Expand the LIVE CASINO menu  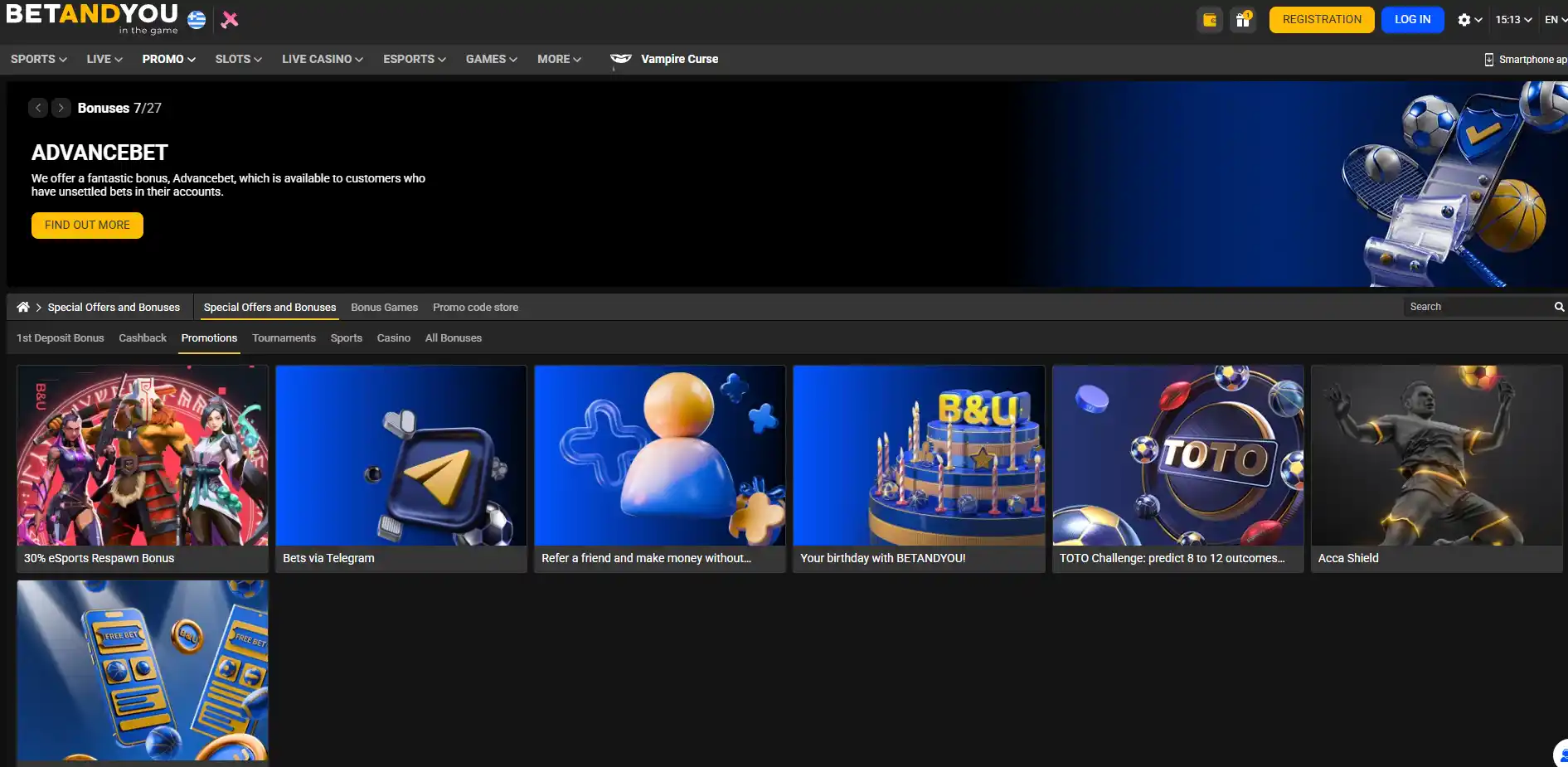coord(323,59)
